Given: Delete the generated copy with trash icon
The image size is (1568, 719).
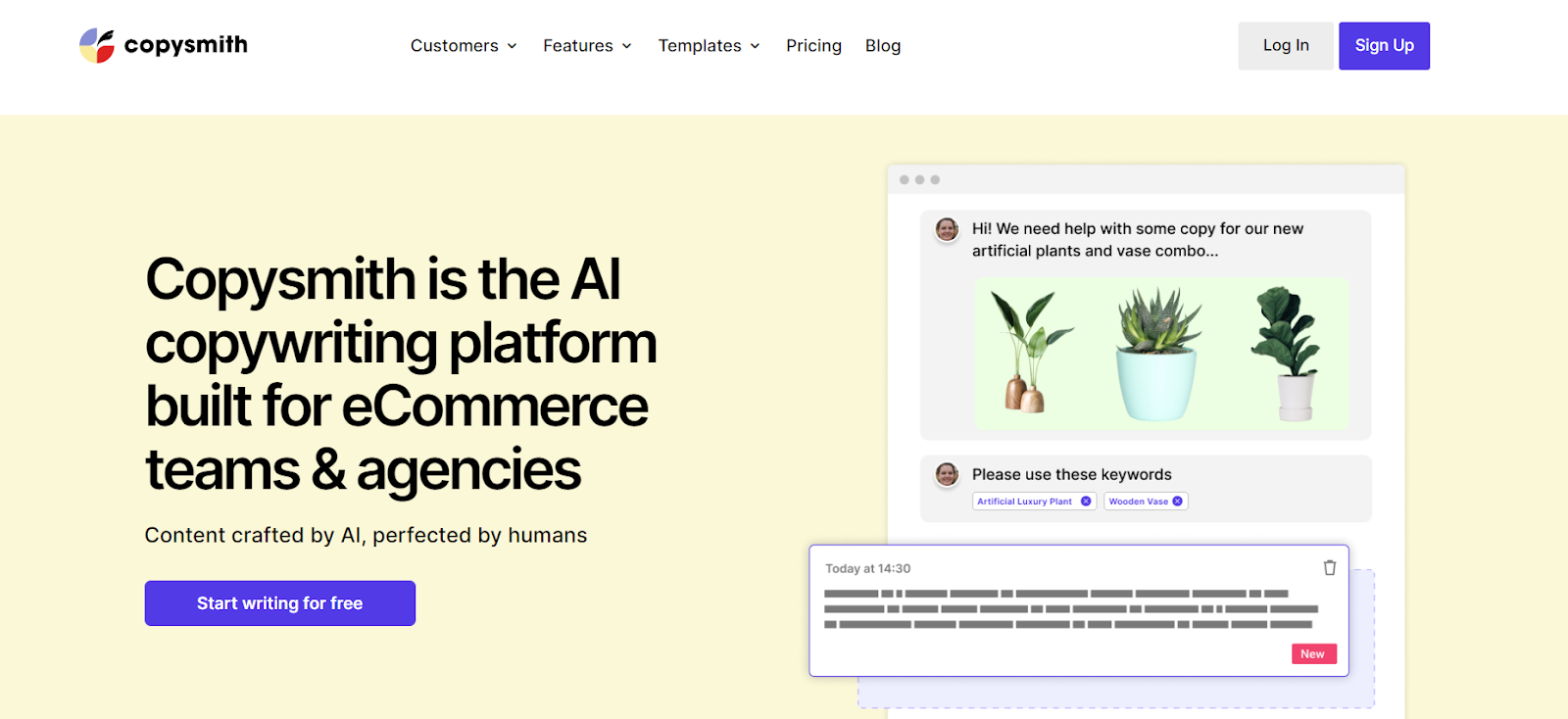Looking at the screenshot, I should (x=1330, y=568).
